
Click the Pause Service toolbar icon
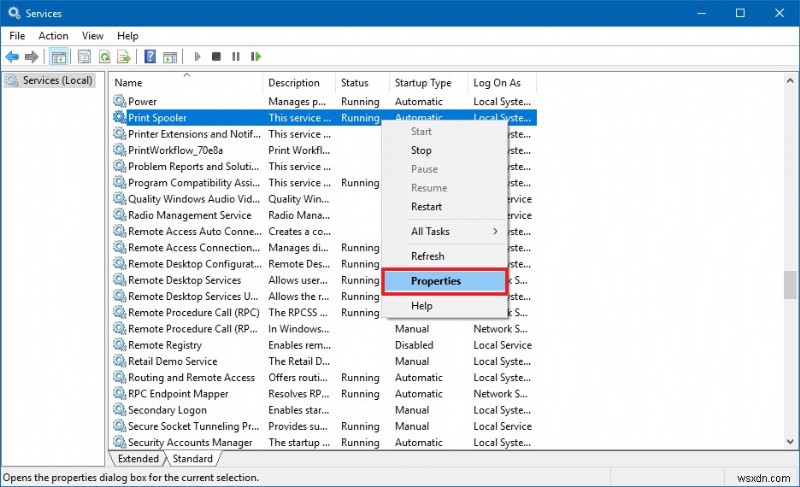pyautogui.click(x=236, y=56)
